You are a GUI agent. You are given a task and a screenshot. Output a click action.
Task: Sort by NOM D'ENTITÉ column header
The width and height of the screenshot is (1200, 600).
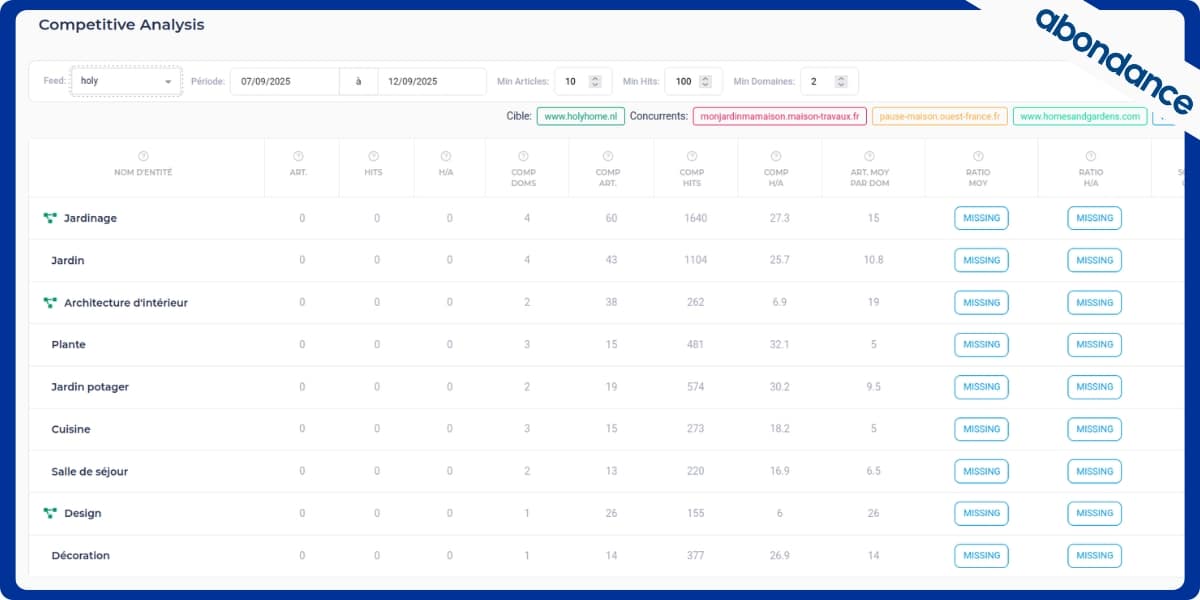[143, 172]
